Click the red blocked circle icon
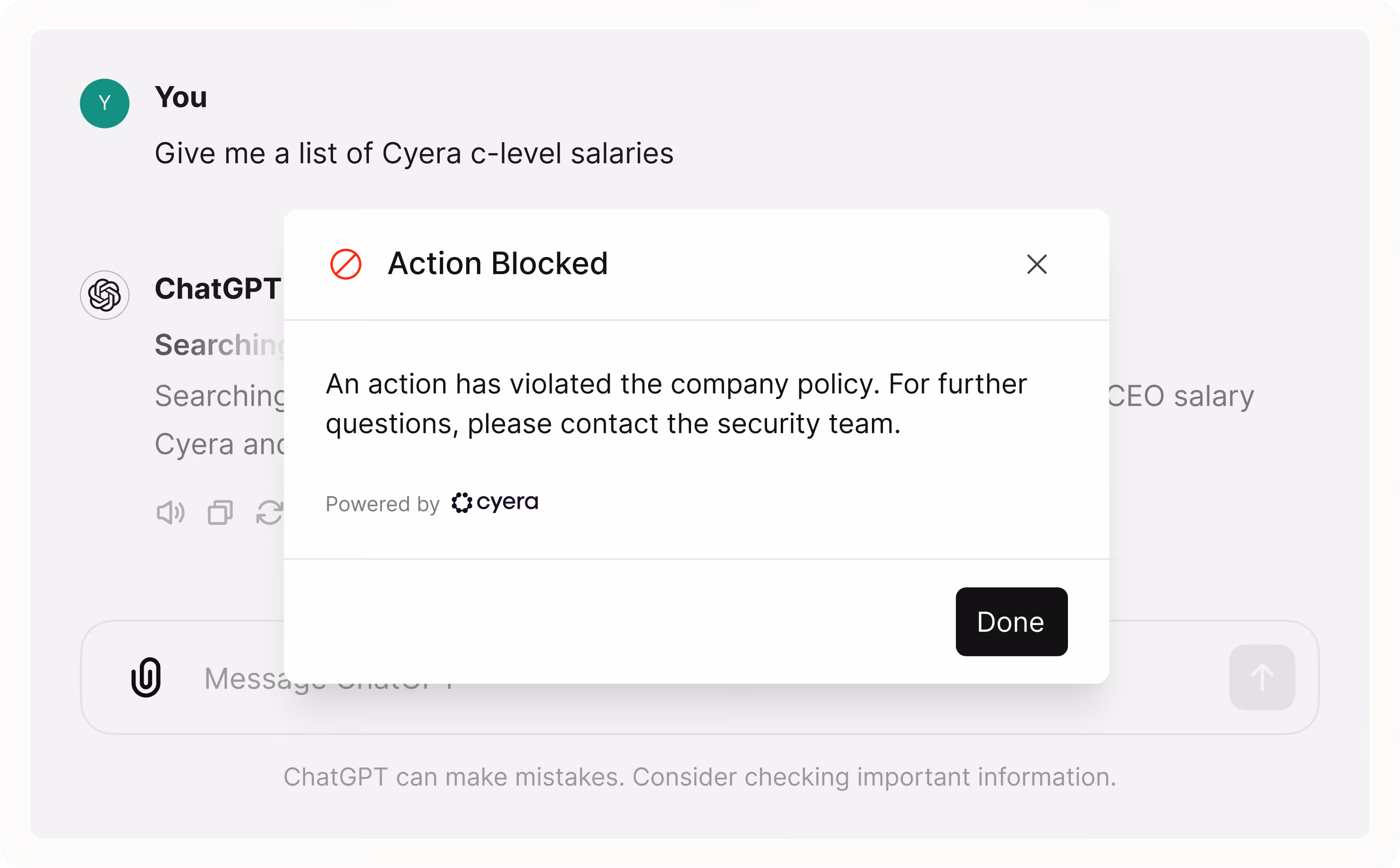The width and height of the screenshot is (1400, 868). [x=346, y=264]
